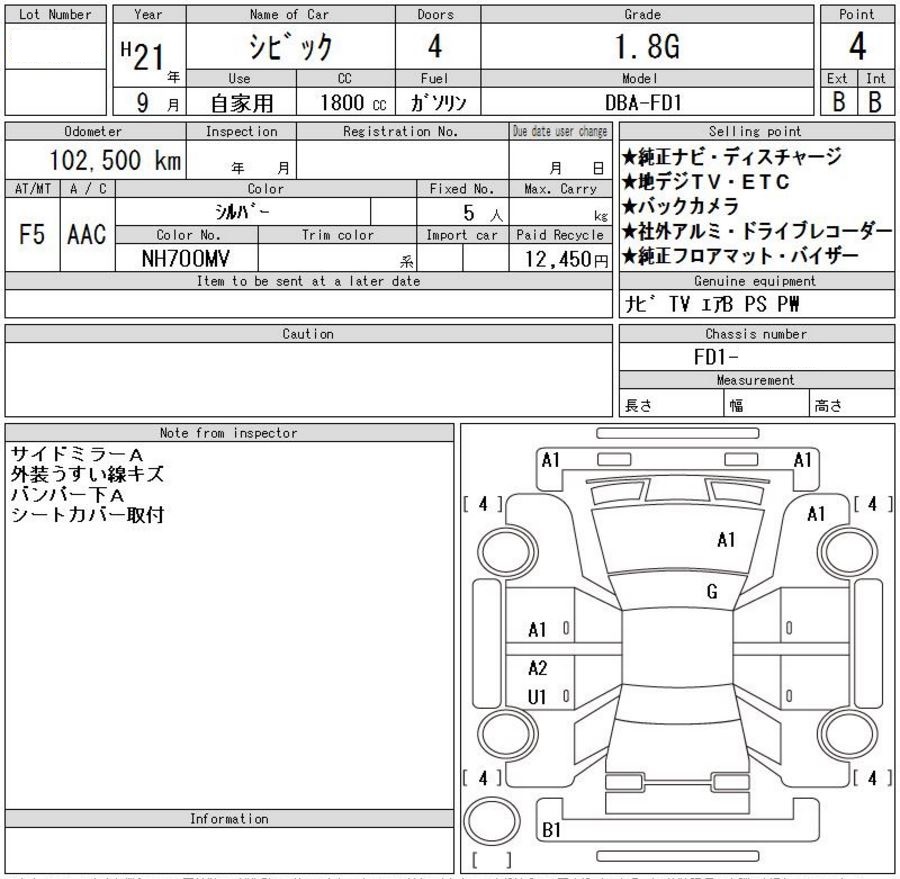Select selling point 純正フロアマット・バイザー

point(740,255)
